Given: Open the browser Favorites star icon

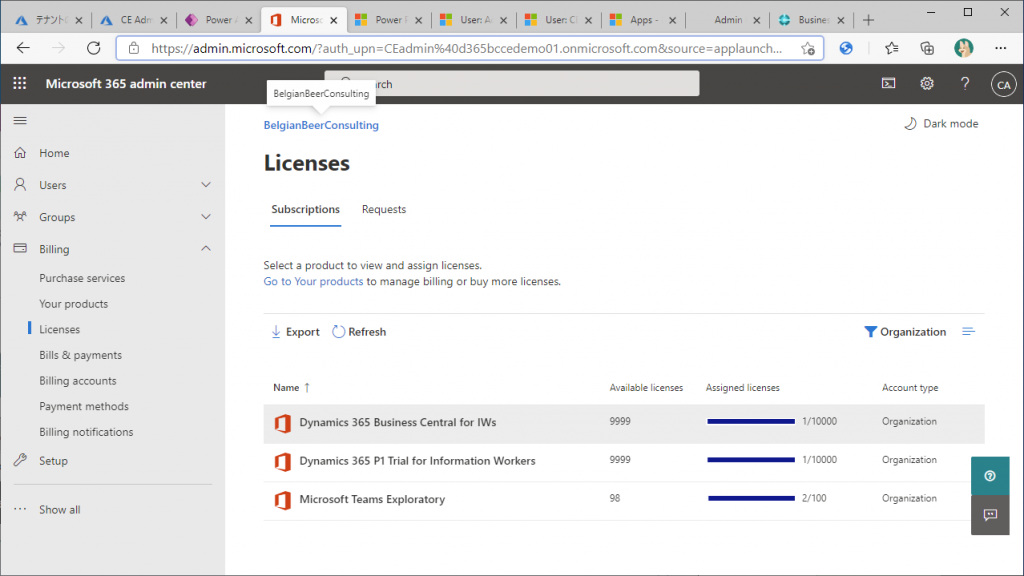Looking at the screenshot, I should (891, 48).
